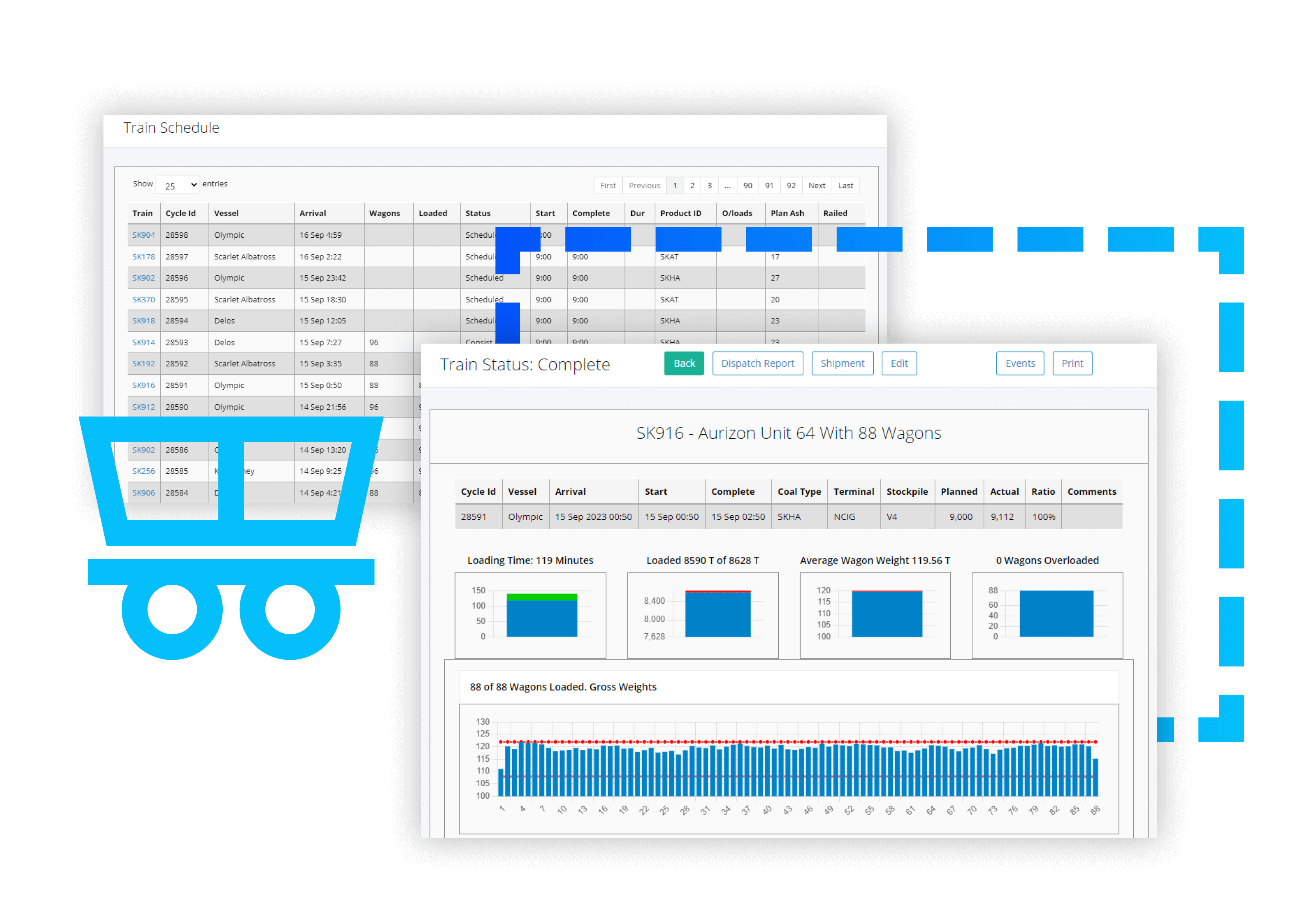The width and height of the screenshot is (1316, 905).
Task: Select page 2 in pagination
Action: click(692, 186)
